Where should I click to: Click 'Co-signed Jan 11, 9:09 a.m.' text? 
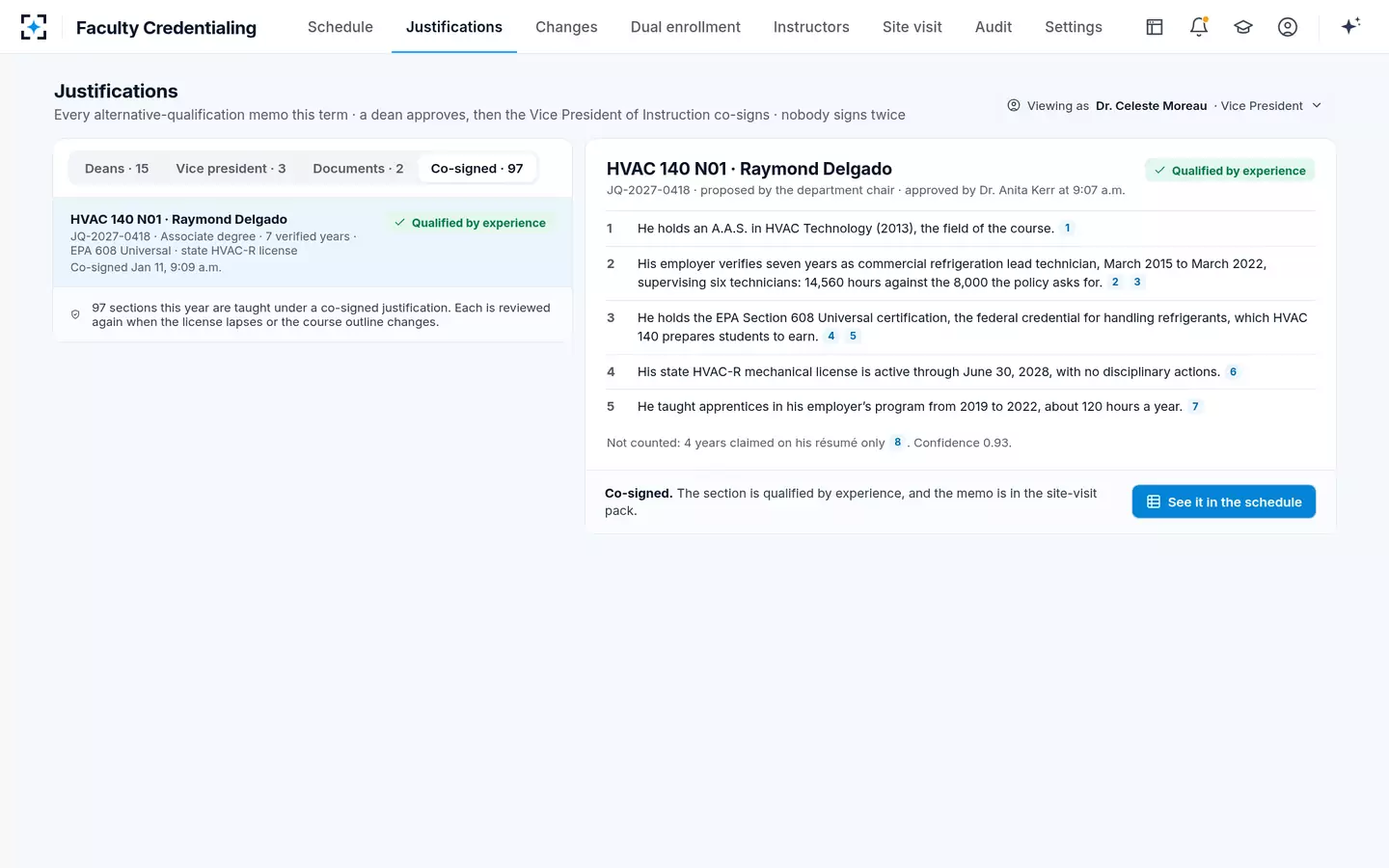tap(146, 267)
